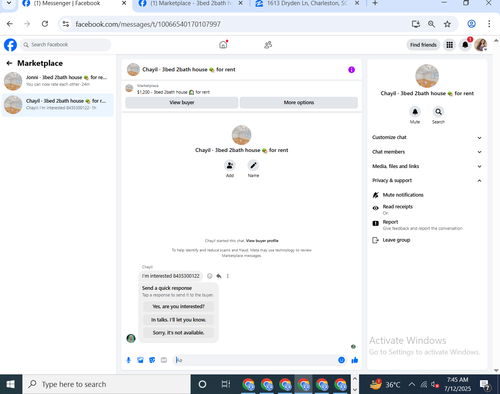Viewport: 500px width, 394px height.
Task: Expand the Customize chat section
Action: (x=427, y=137)
